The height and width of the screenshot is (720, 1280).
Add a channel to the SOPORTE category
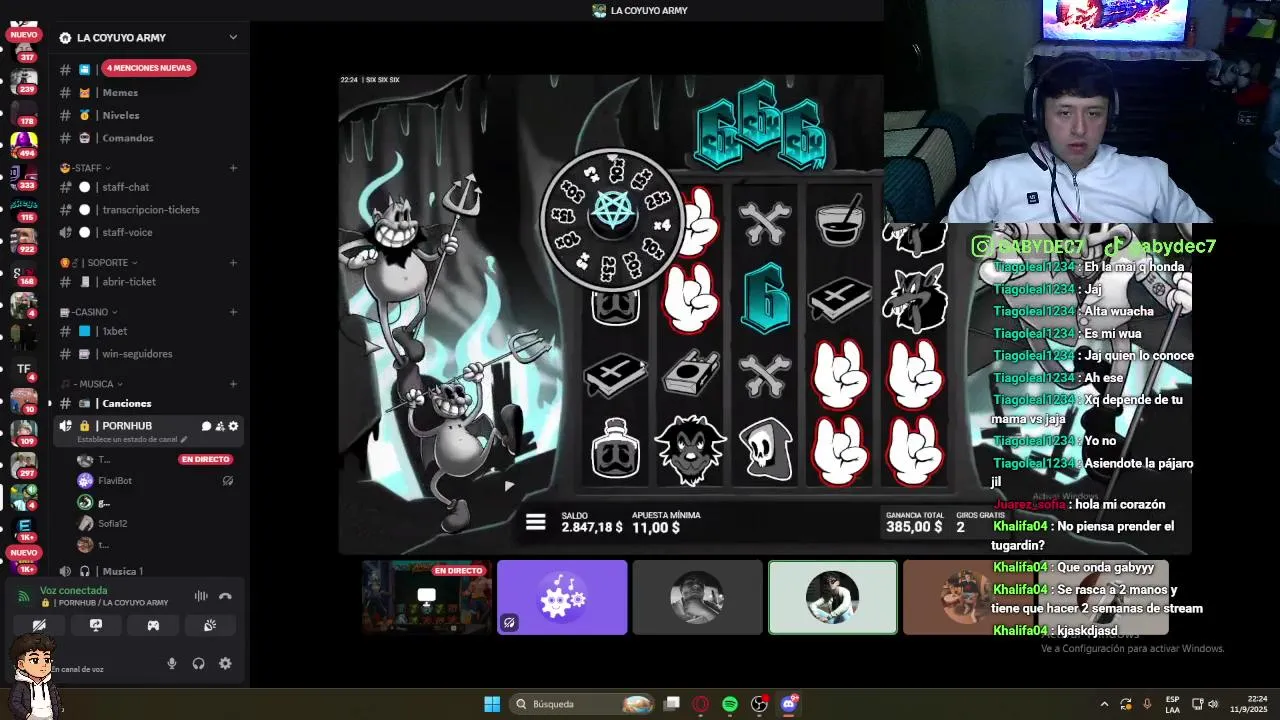233,263
